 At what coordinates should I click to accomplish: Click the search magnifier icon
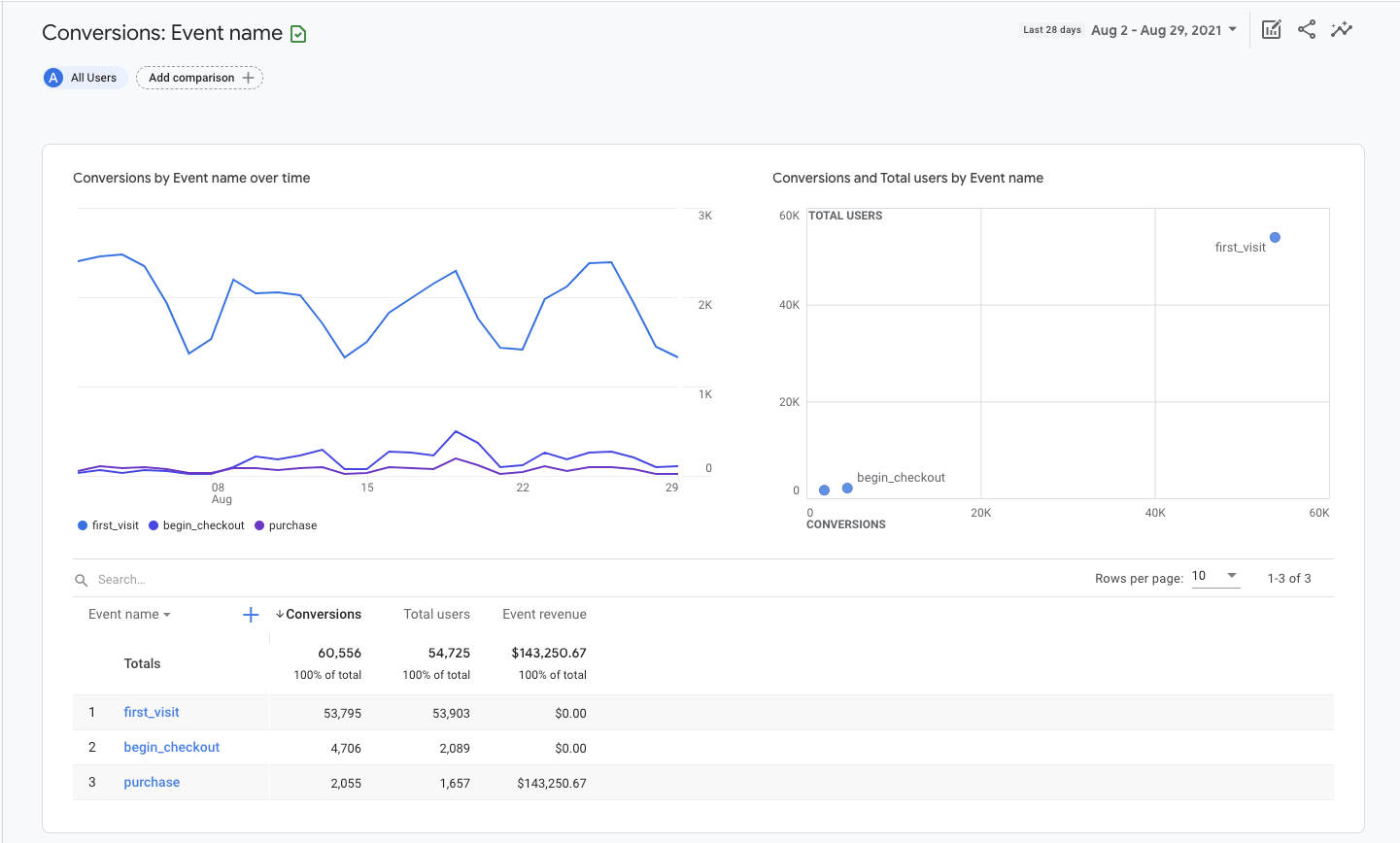click(x=82, y=580)
